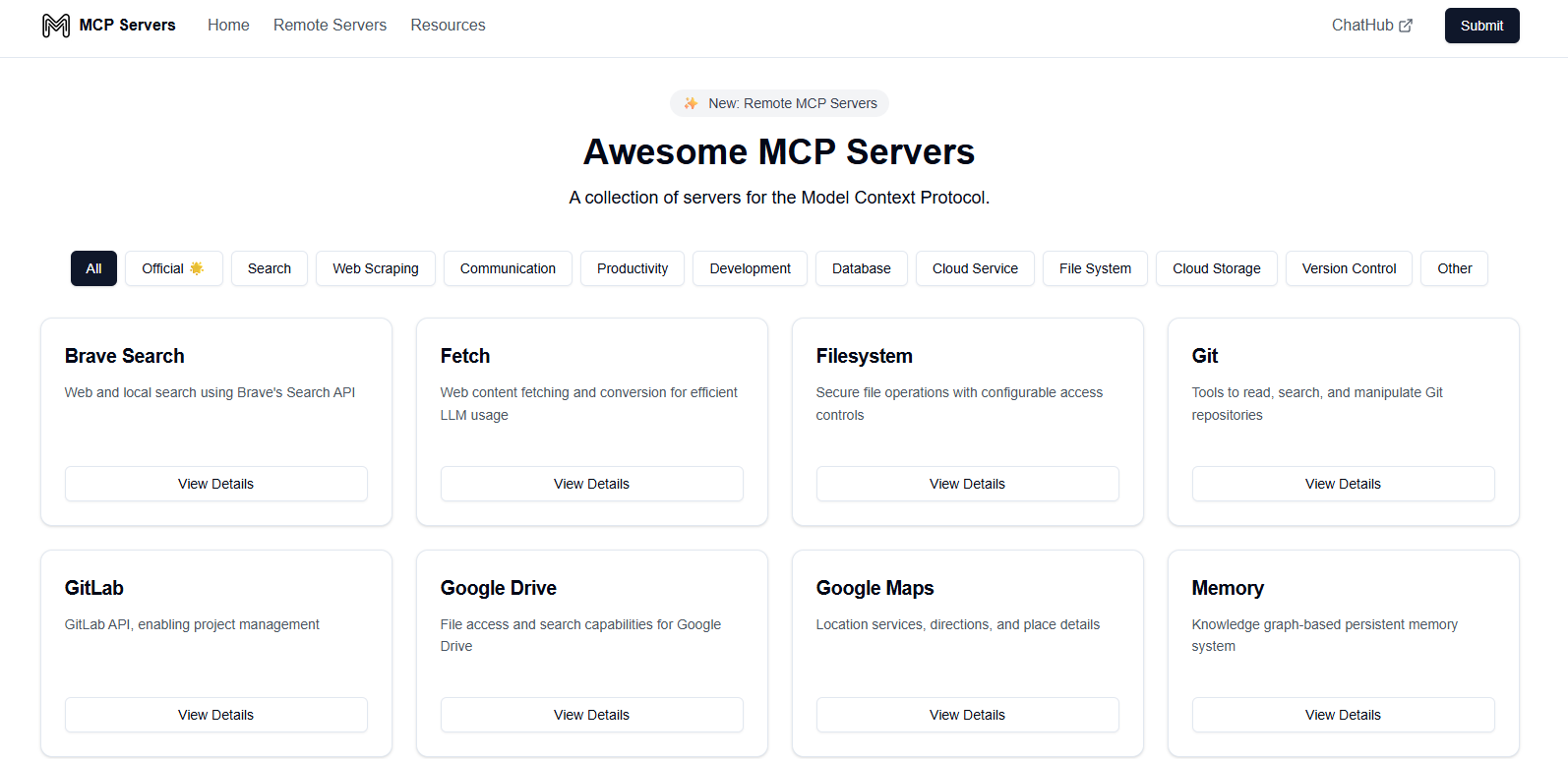
Task: Click the Submit button
Action: 1481,26
